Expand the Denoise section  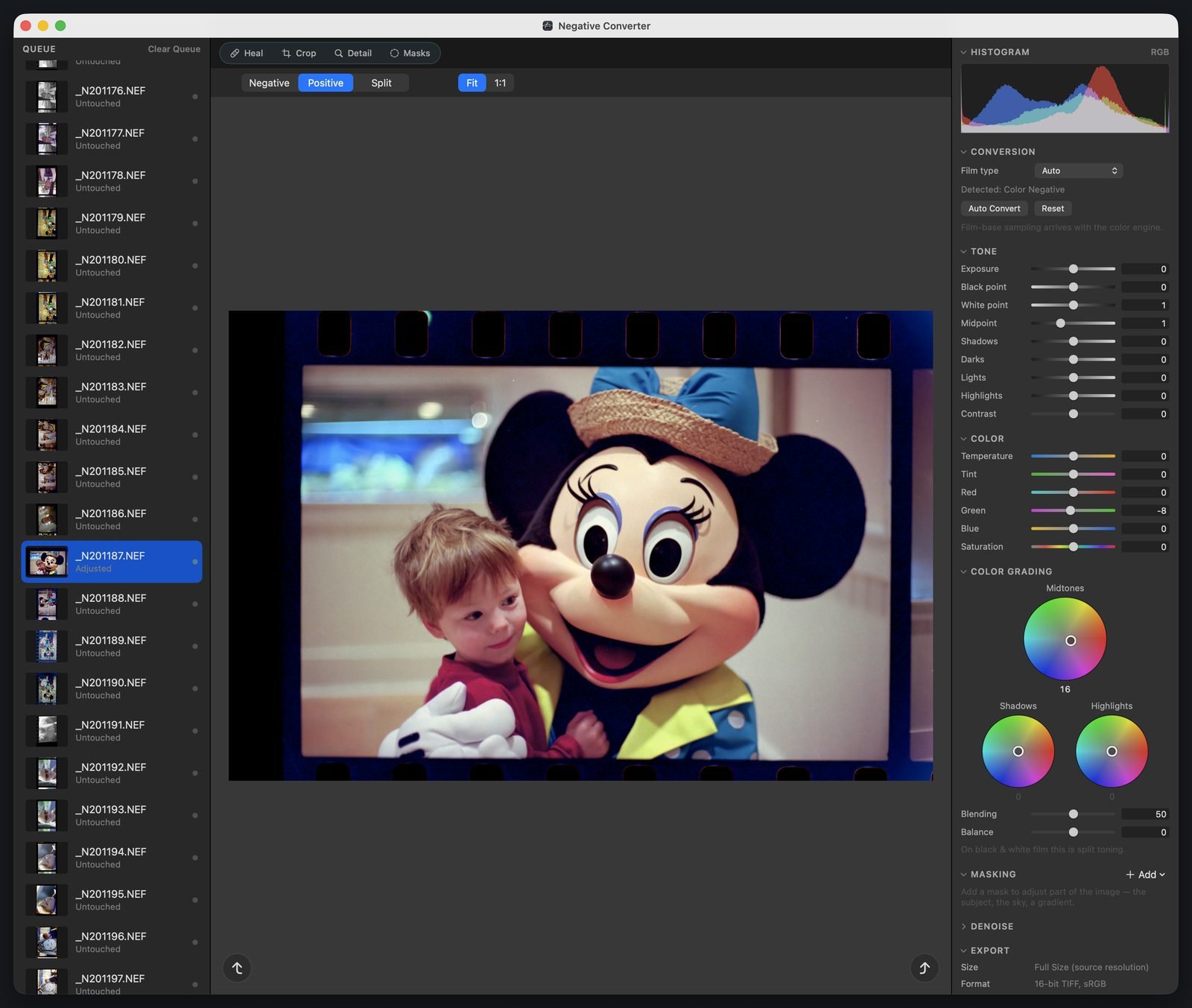click(963, 927)
